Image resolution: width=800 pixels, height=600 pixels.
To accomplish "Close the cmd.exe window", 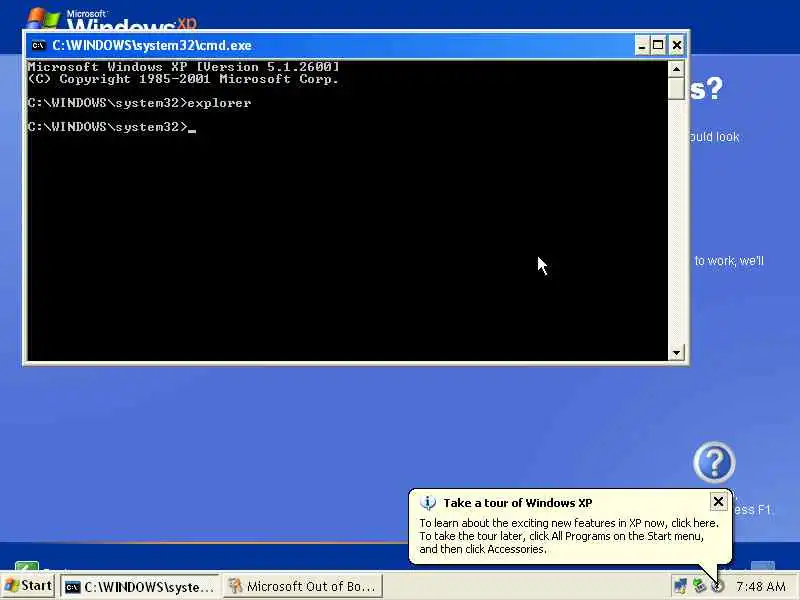I will tap(677, 46).
